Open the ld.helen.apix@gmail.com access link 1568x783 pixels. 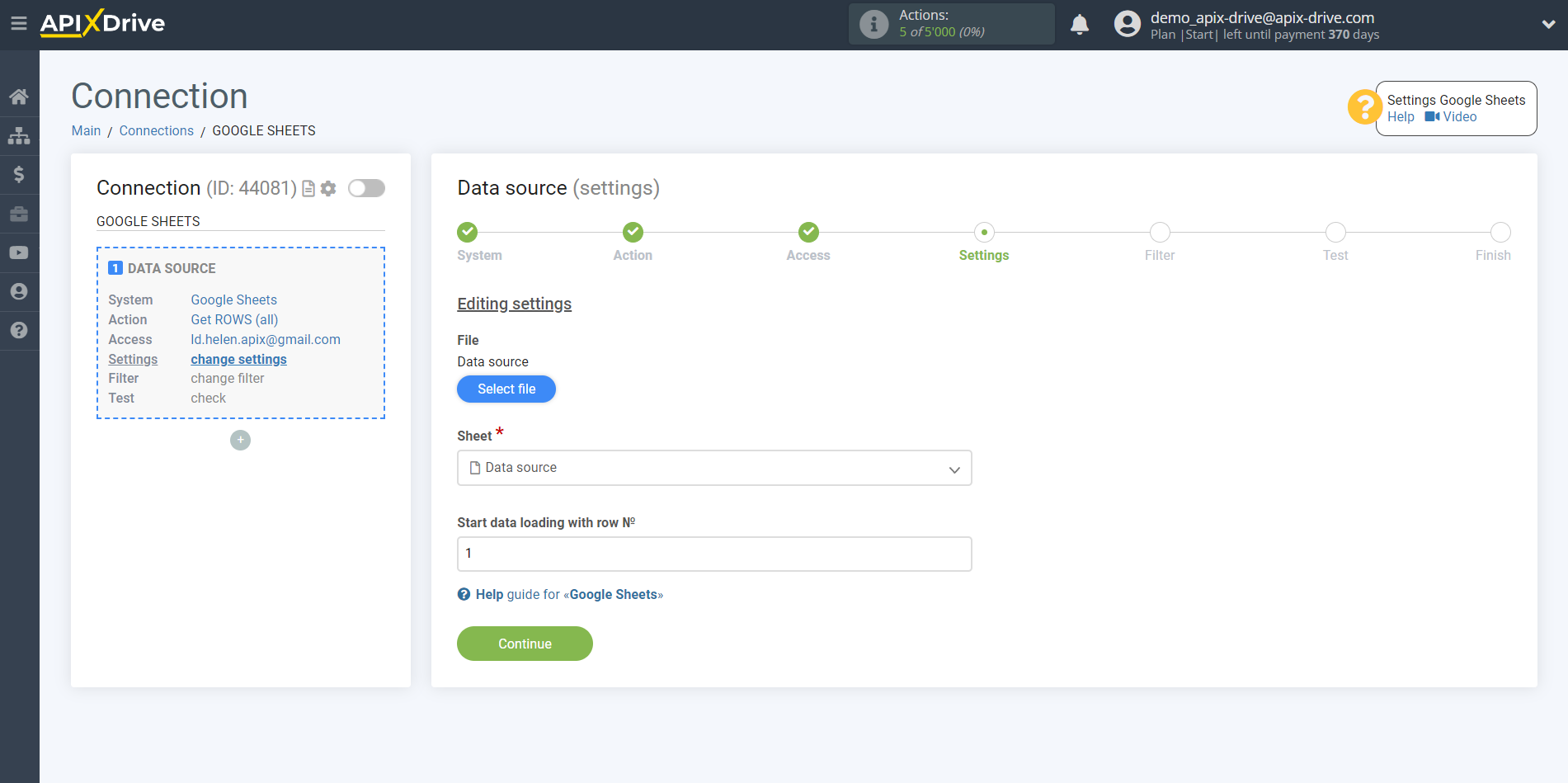[x=266, y=339]
